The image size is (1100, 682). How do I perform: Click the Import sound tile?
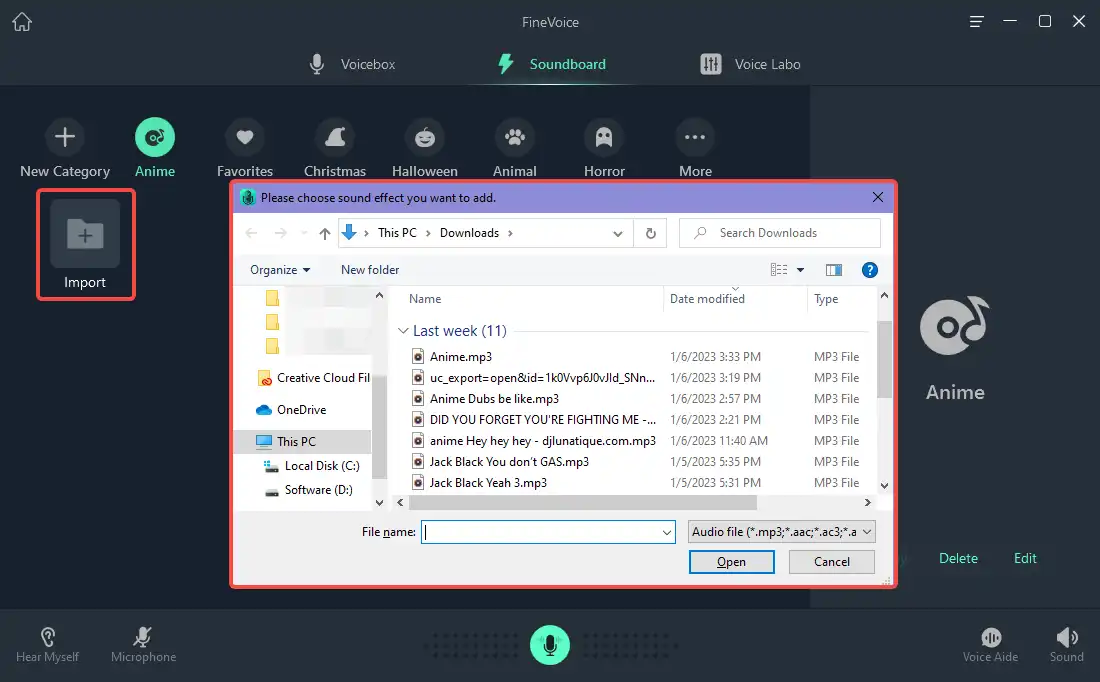coord(85,244)
